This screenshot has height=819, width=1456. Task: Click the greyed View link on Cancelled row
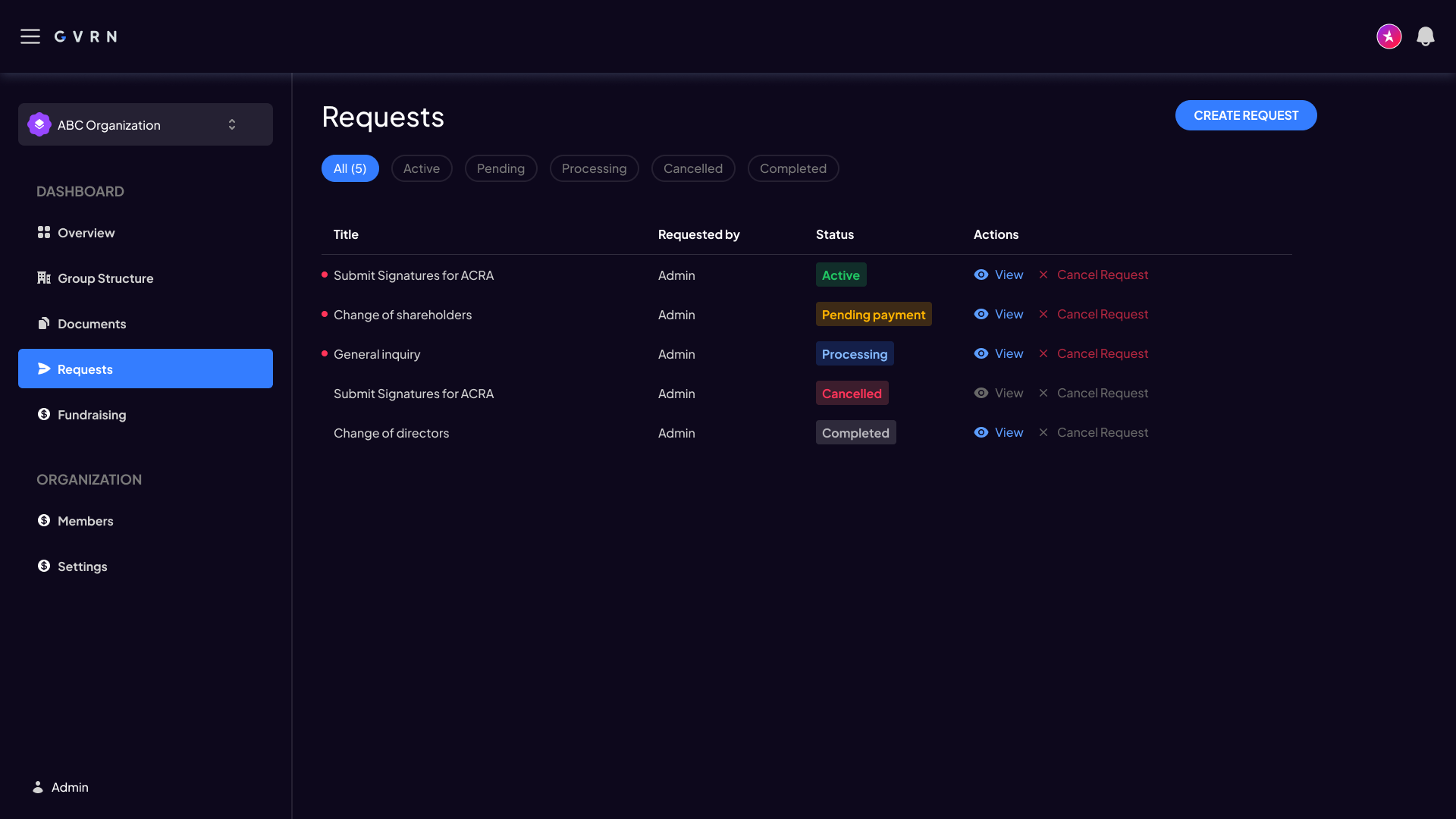tap(1009, 393)
